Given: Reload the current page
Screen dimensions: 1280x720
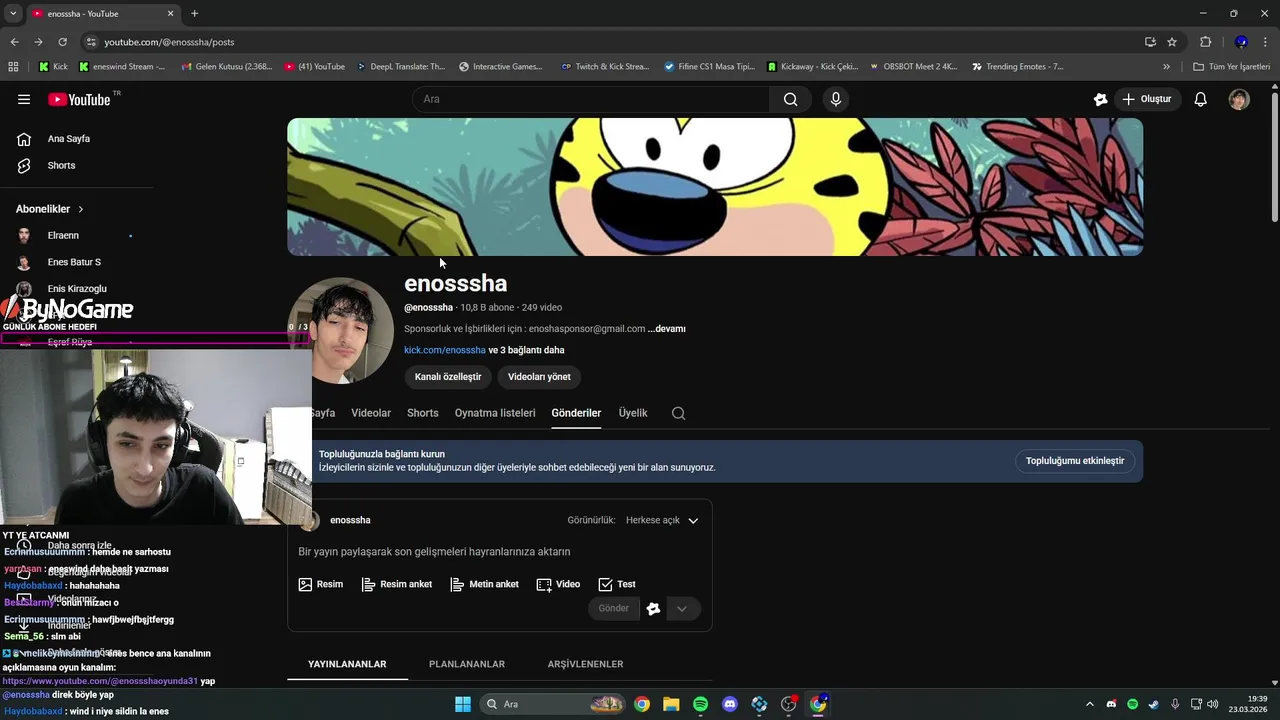Looking at the screenshot, I should pyautogui.click(x=62, y=42).
